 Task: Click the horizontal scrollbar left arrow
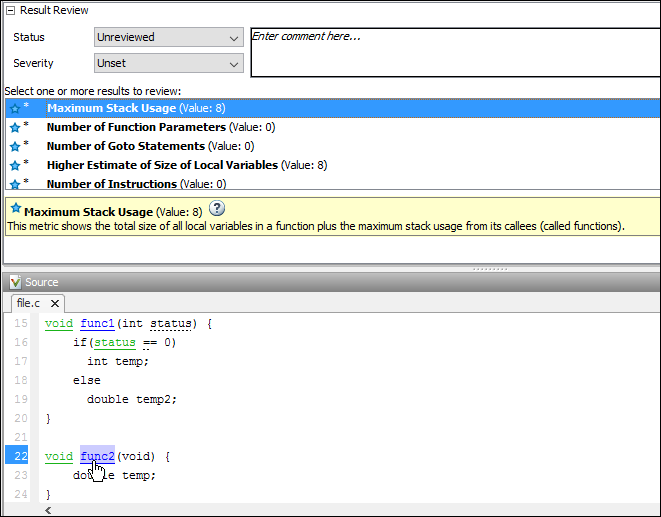click(x=47, y=509)
